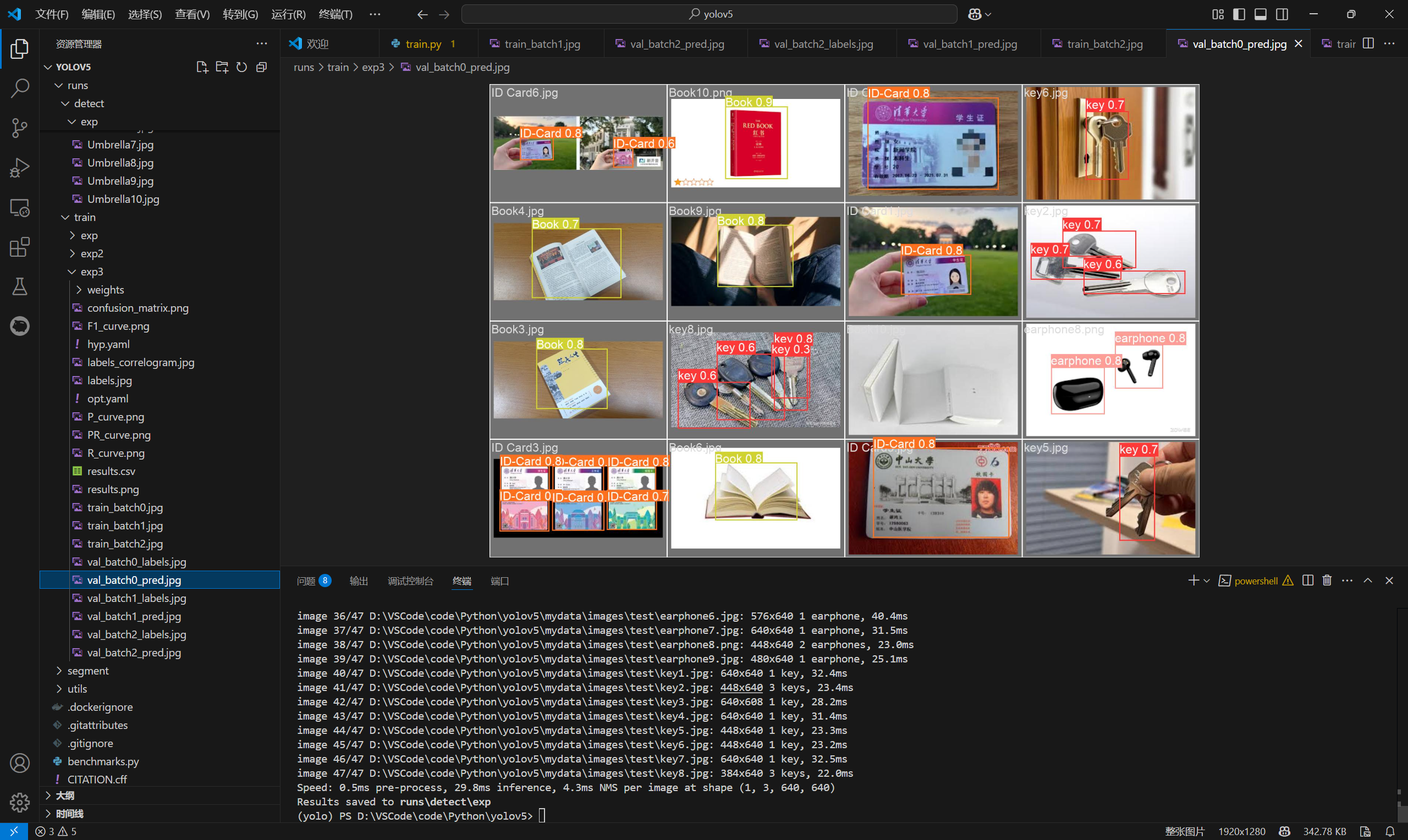Collapse the exp3 folder

pos(91,272)
